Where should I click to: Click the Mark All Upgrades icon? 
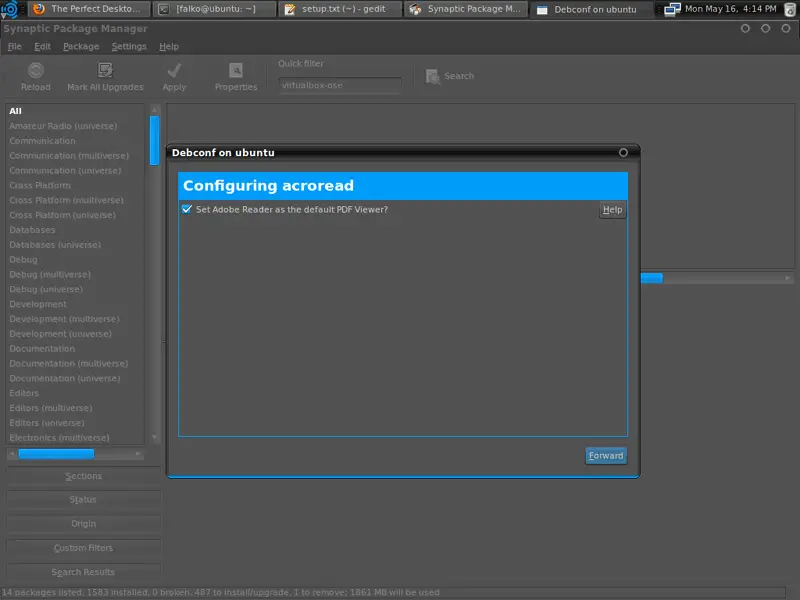pyautogui.click(x=105, y=70)
